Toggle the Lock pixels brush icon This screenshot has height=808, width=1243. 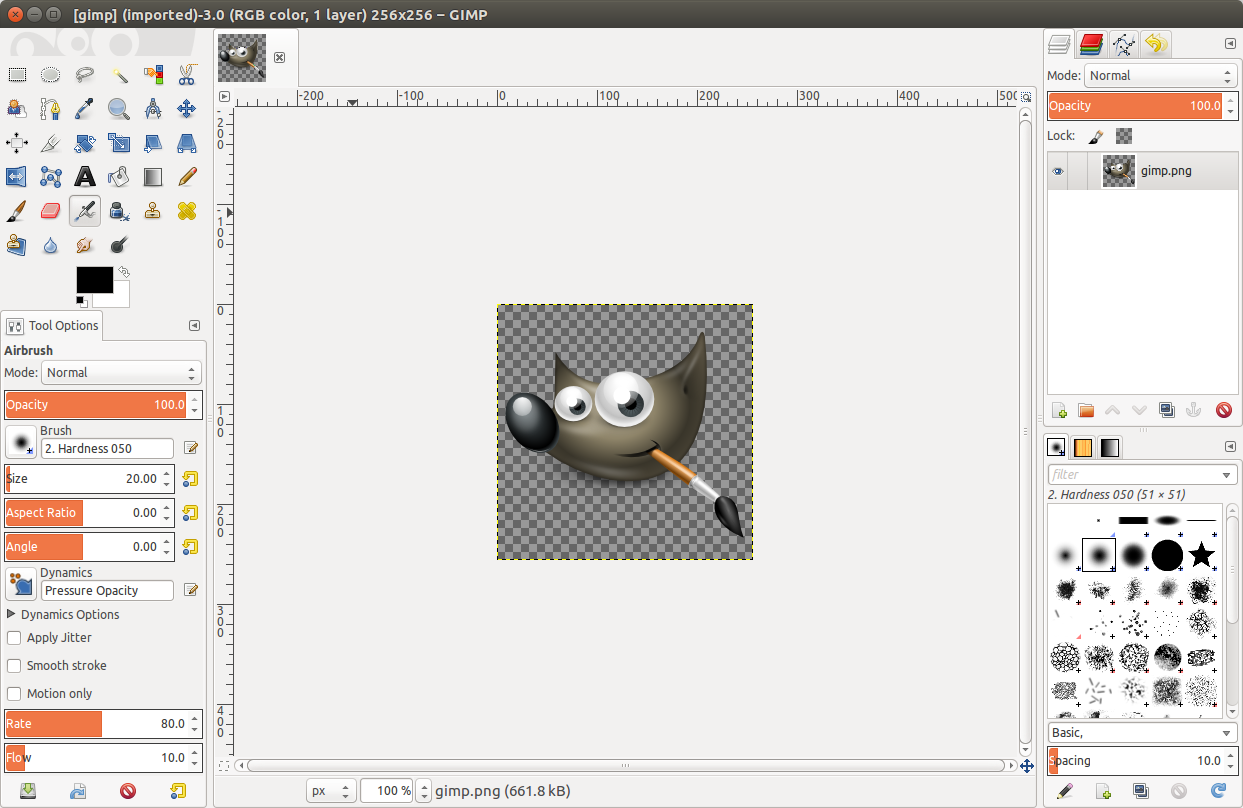coord(1096,136)
